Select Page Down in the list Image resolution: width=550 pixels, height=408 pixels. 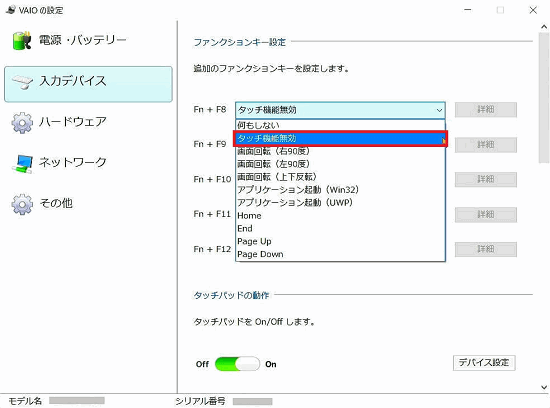pos(340,254)
